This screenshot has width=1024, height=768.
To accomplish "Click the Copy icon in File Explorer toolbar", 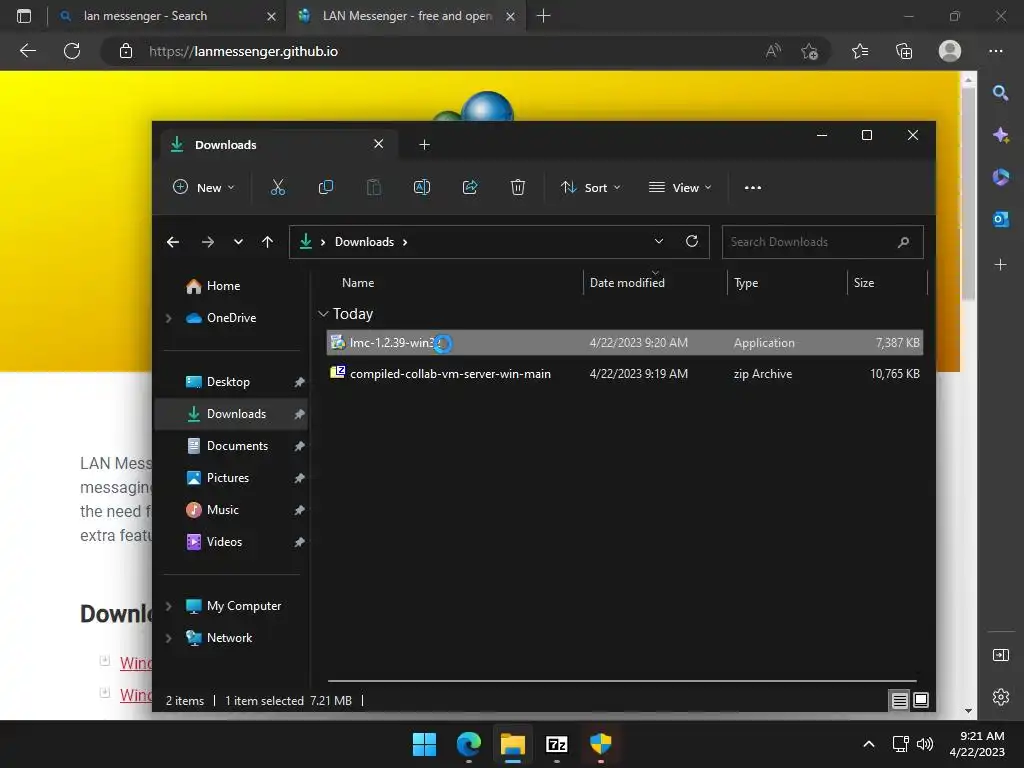I will click(325, 187).
